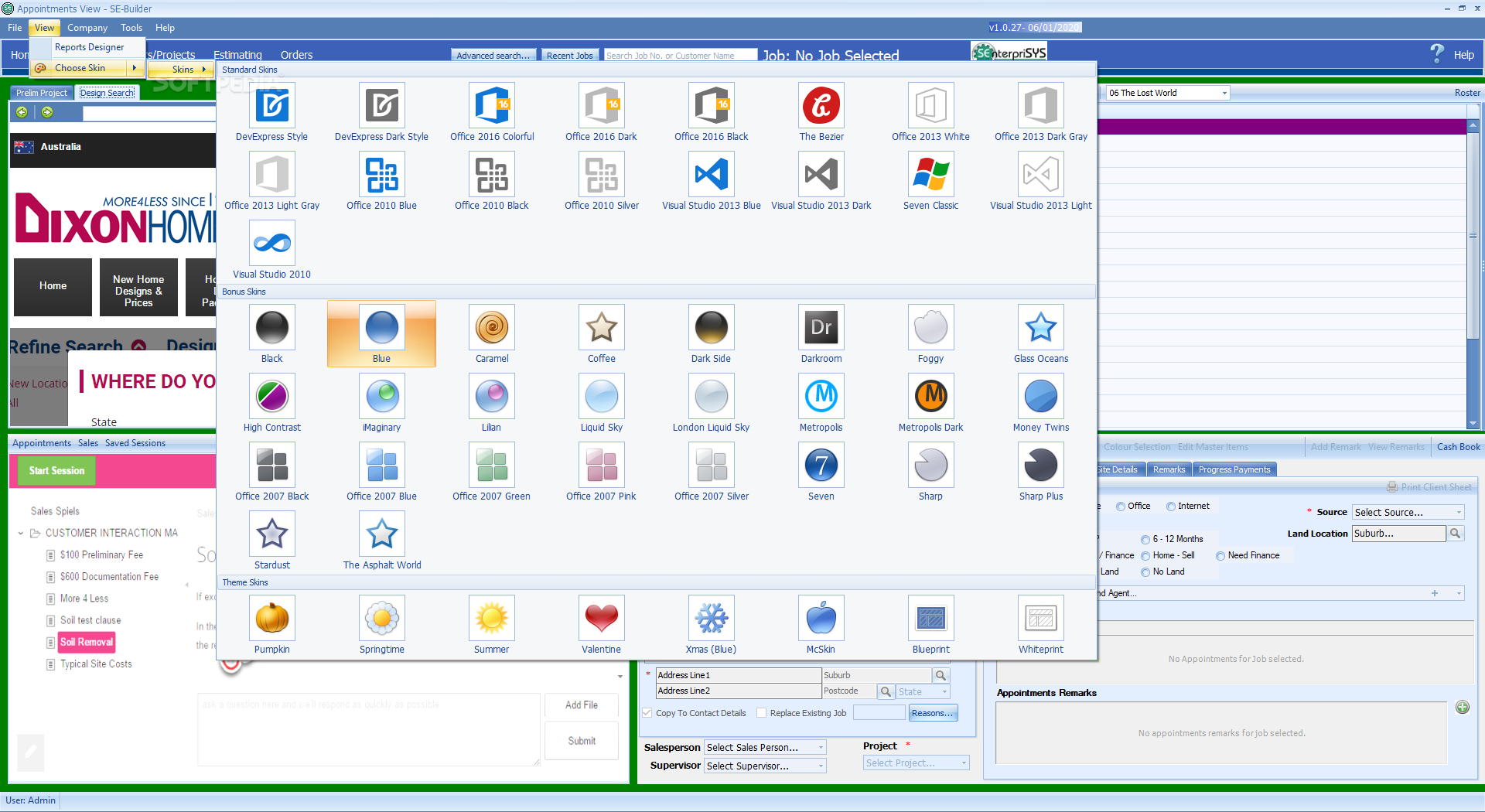Choose the DevExpress Dark Style skin

[x=382, y=106]
